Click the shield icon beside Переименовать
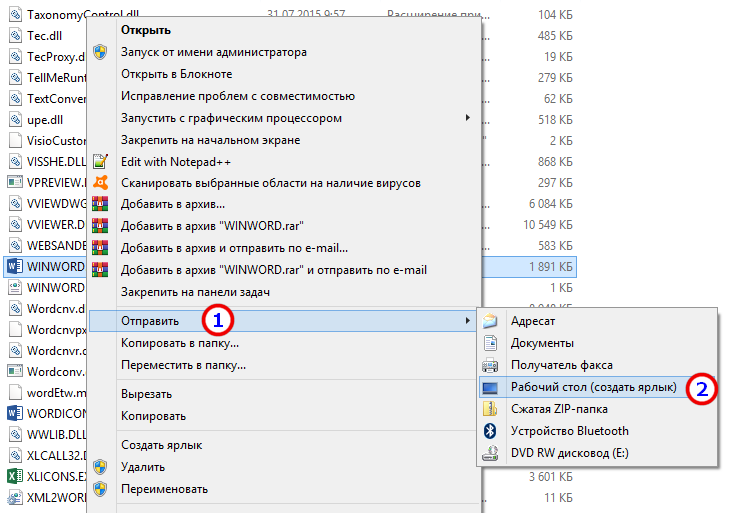The width and height of the screenshot is (732, 513). point(100,489)
